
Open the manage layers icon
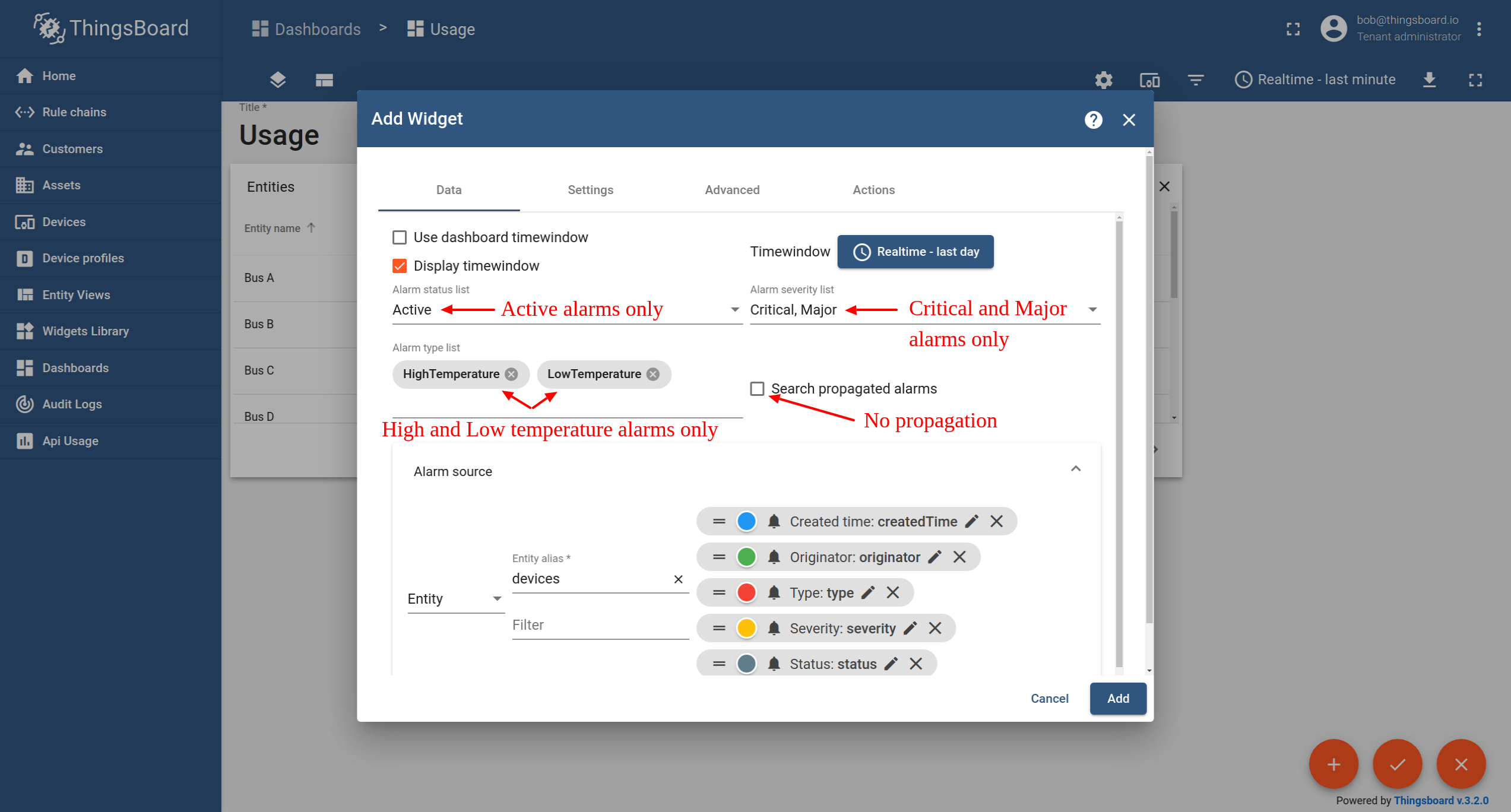[277, 80]
